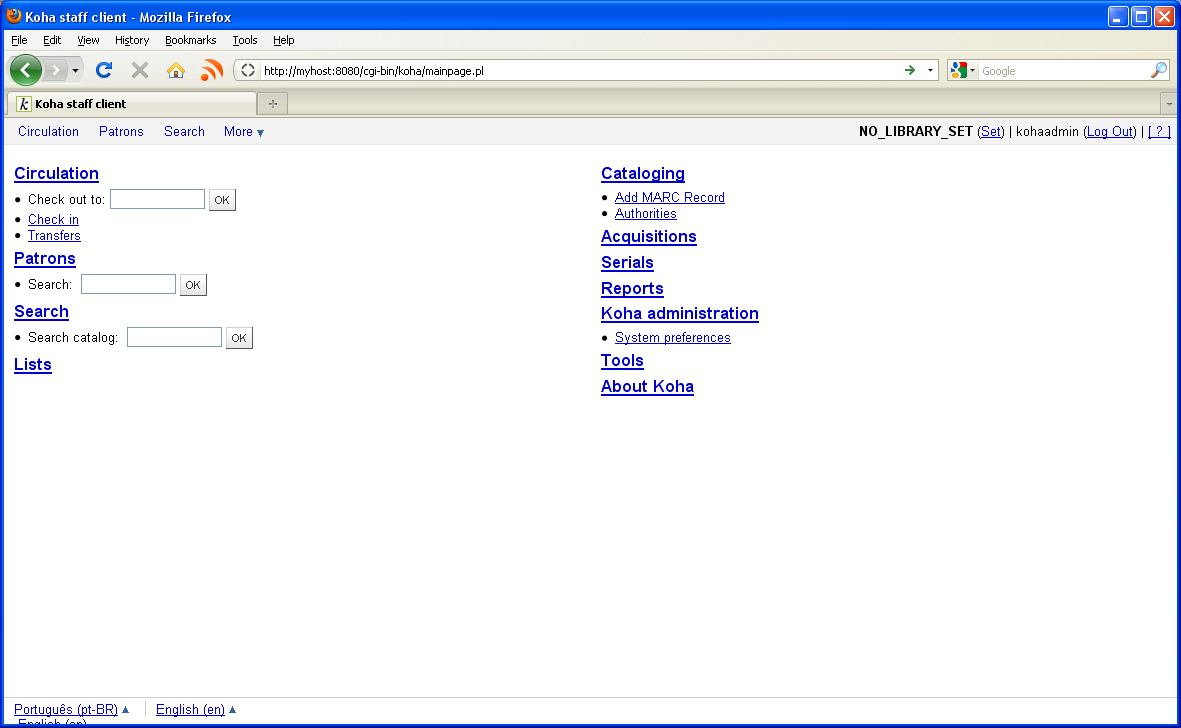Open the Tools menu in the menu bar
This screenshot has width=1181, height=728.
coord(245,40)
